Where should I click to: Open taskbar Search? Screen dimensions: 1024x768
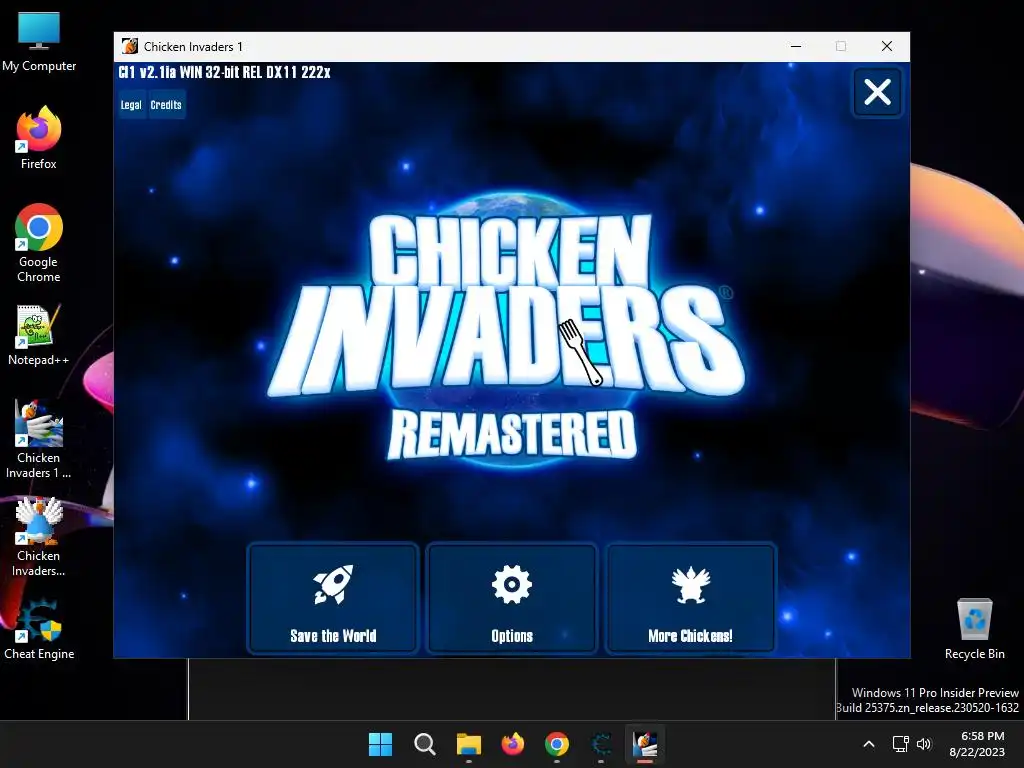424,744
